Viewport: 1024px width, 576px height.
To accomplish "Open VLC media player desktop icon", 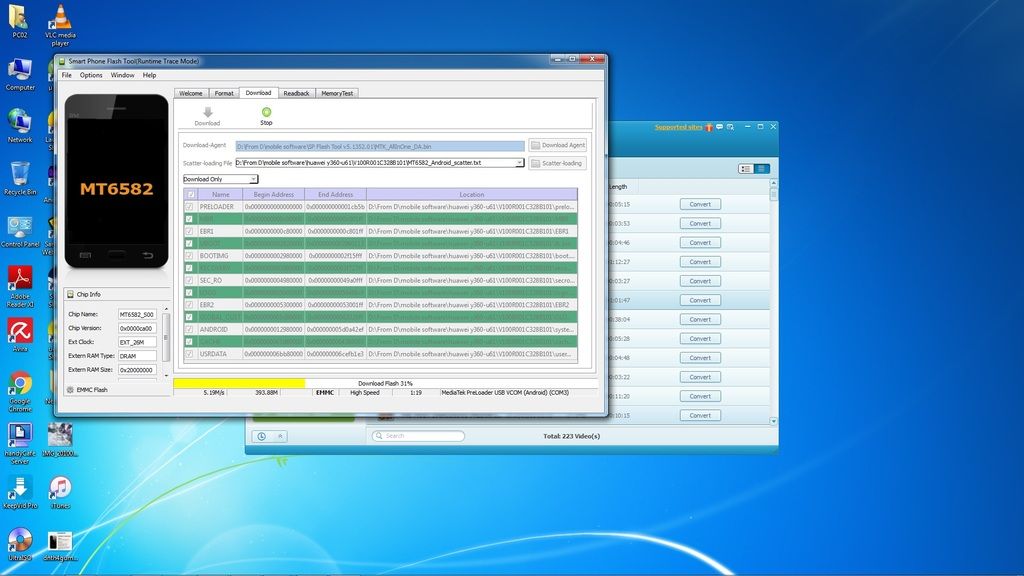I will pos(60,17).
